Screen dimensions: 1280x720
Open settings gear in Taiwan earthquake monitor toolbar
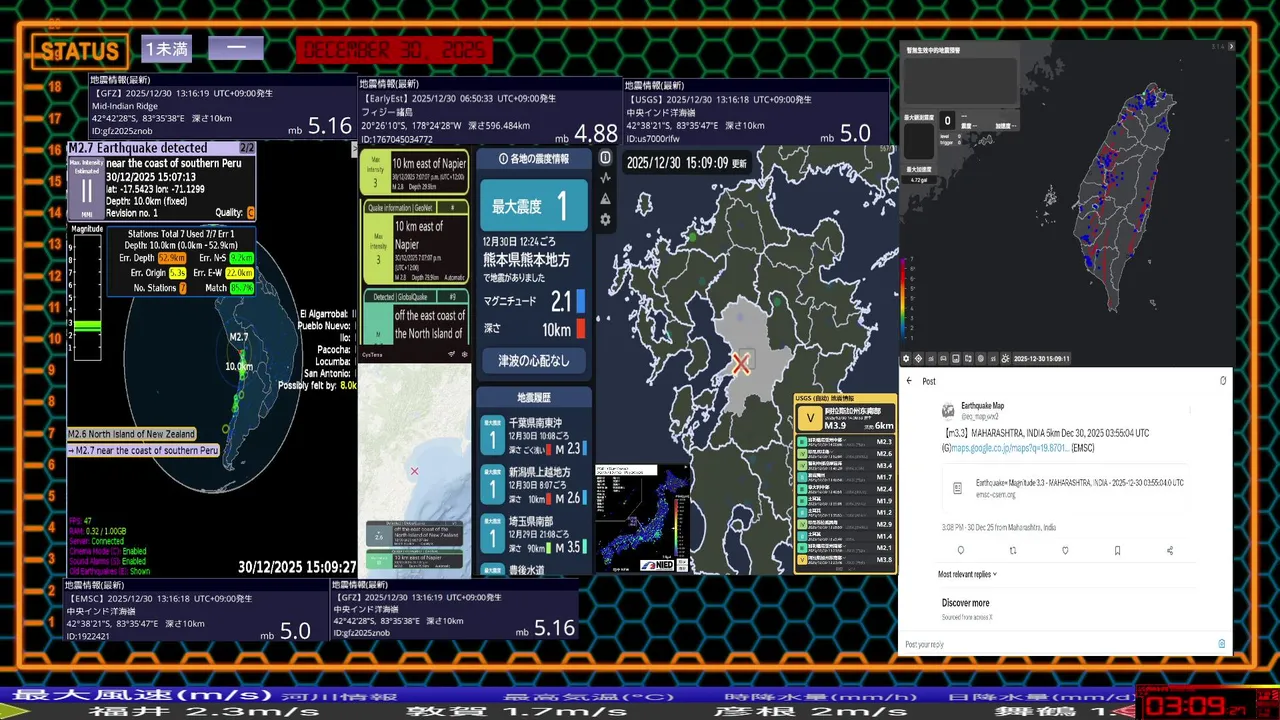tap(907, 358)
